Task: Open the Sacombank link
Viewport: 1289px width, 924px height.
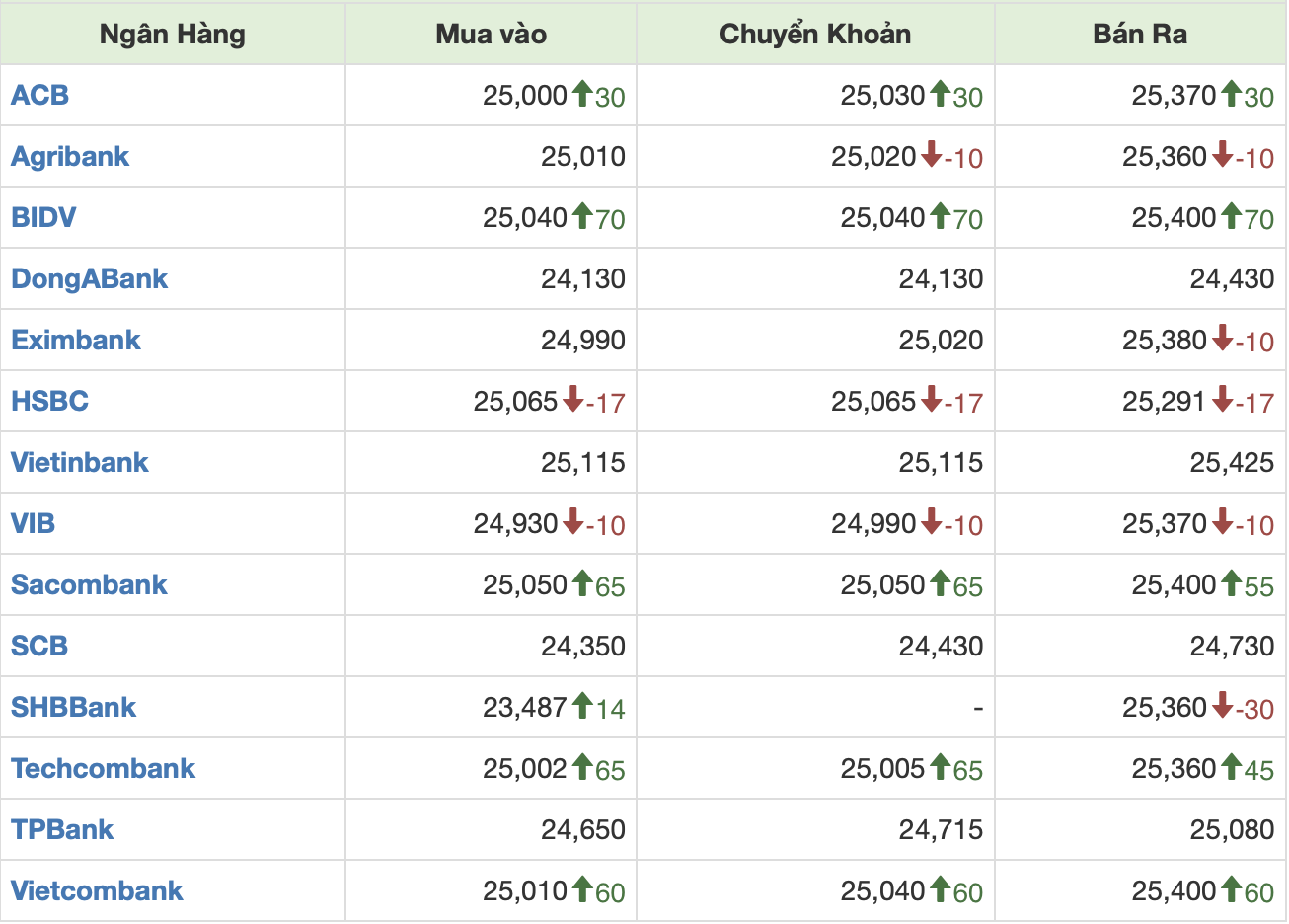Action: pyautogui.click(x=89, y=584)
